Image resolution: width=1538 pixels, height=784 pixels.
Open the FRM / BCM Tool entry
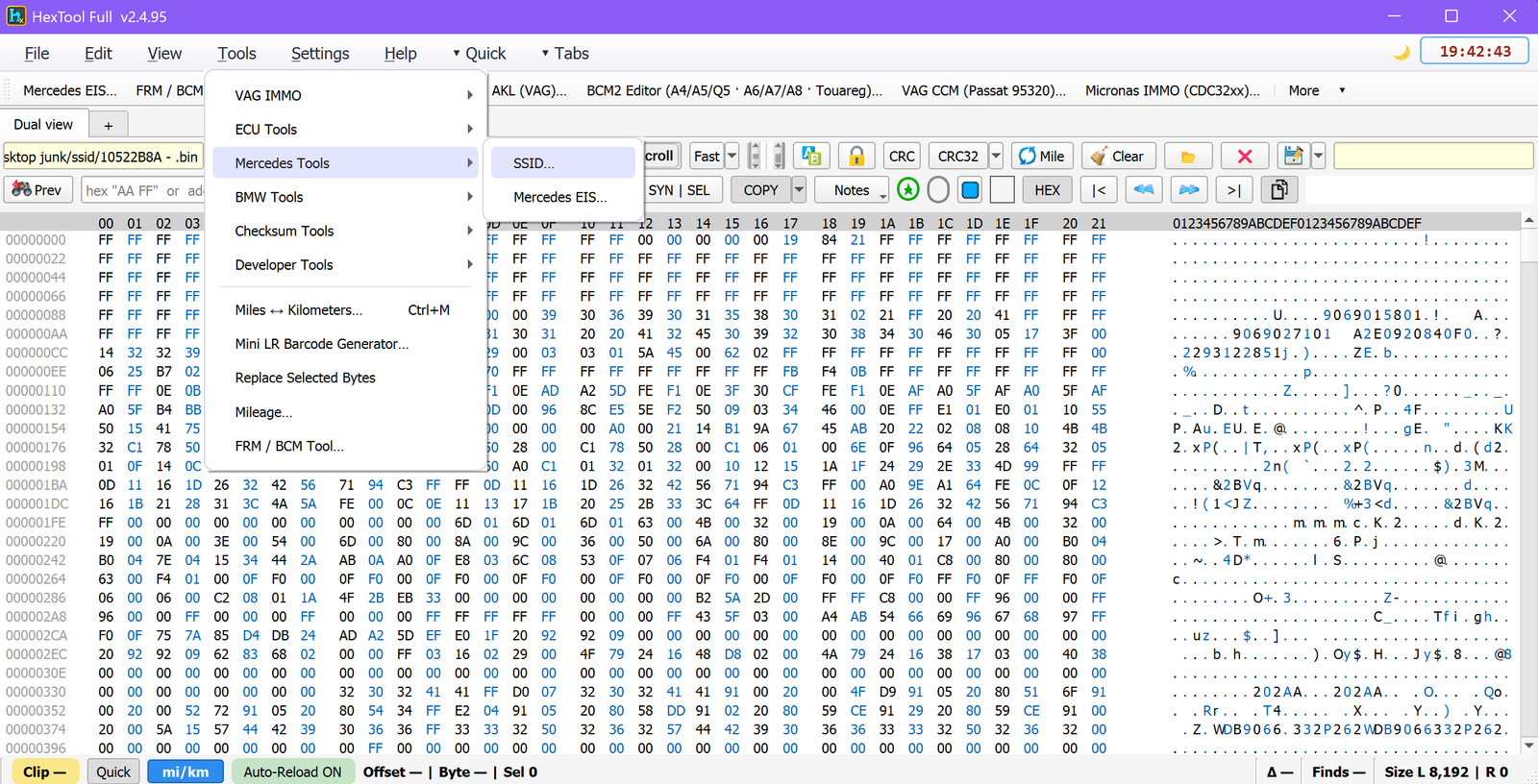[345, 446]
